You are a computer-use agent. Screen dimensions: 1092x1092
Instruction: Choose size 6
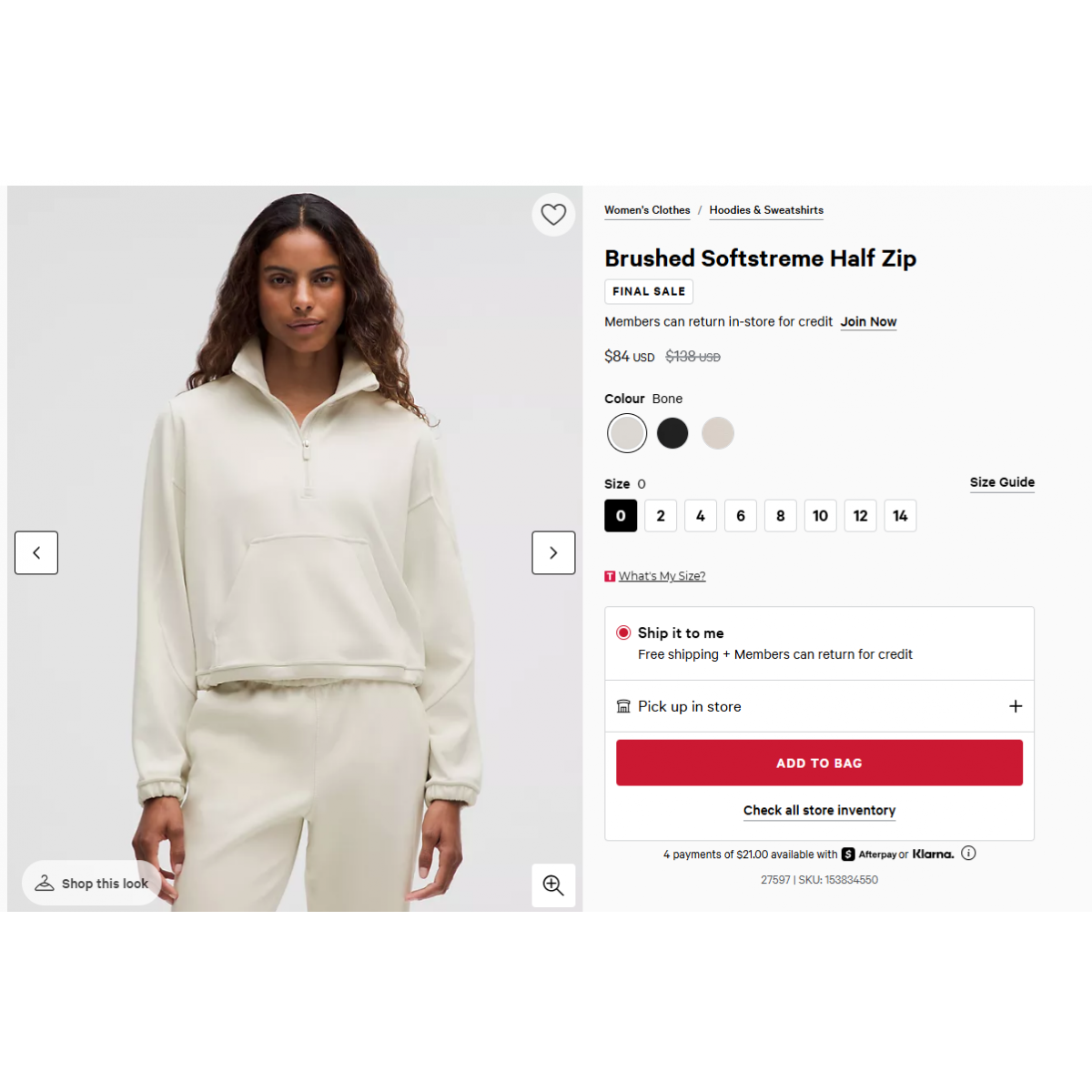(741, 516)
